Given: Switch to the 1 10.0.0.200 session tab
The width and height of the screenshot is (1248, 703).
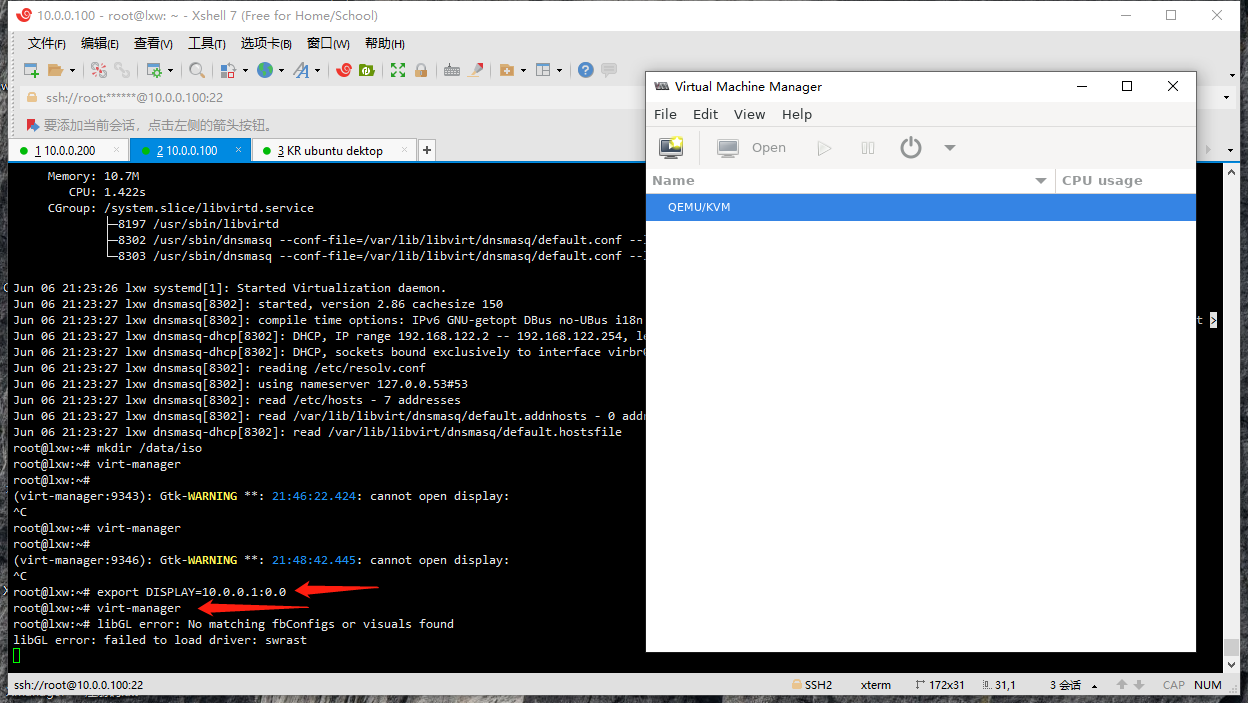Looking at the screenshot, I should (x=65, y=150).
